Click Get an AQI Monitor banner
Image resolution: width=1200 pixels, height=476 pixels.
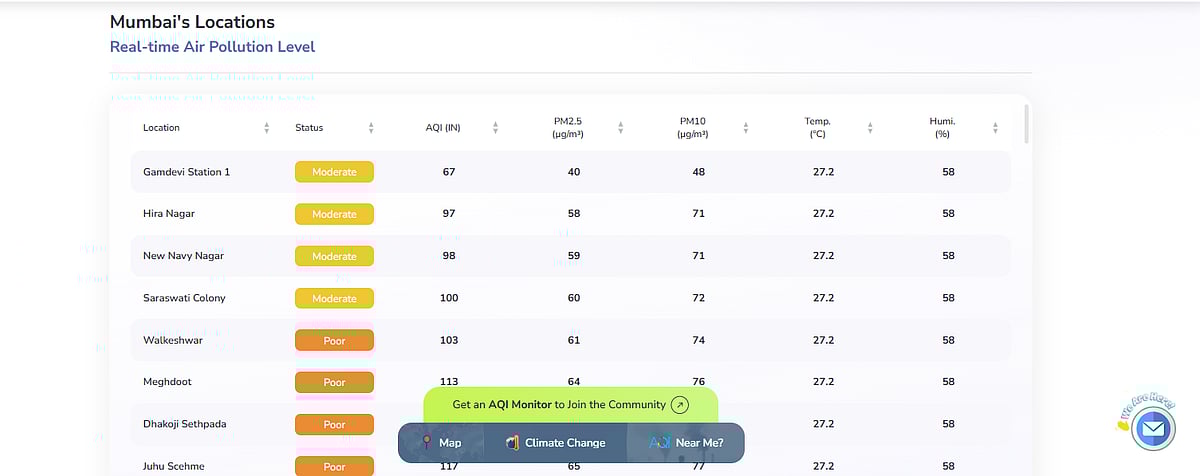(558, 405)
